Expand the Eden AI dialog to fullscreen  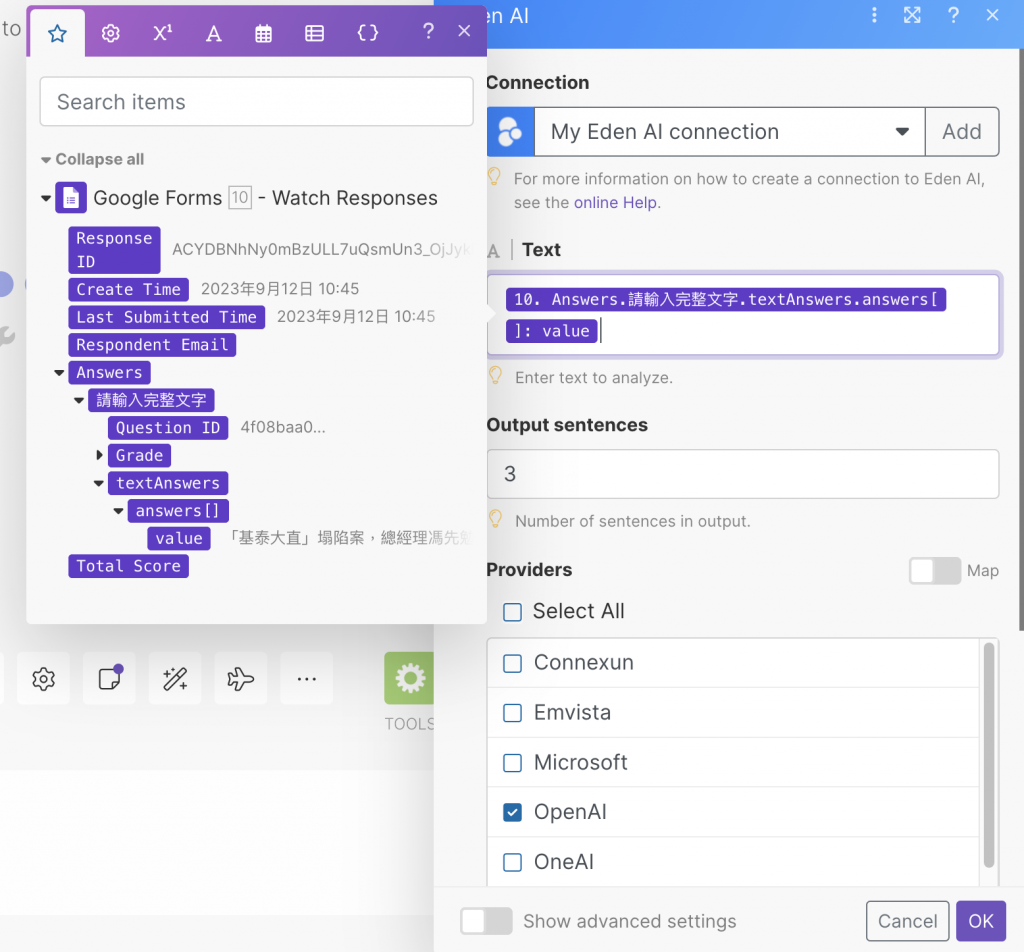pos(912,15)
